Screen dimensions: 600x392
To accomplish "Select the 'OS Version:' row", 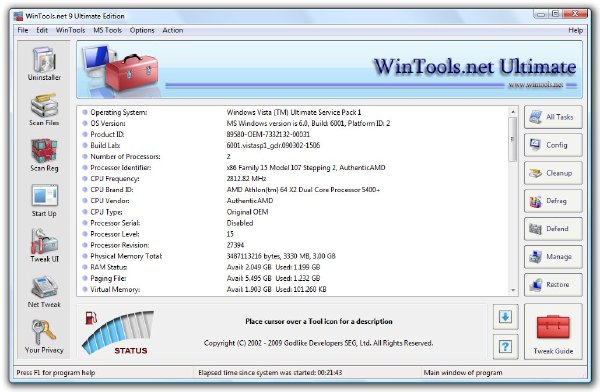I will [x=294, y=123].
